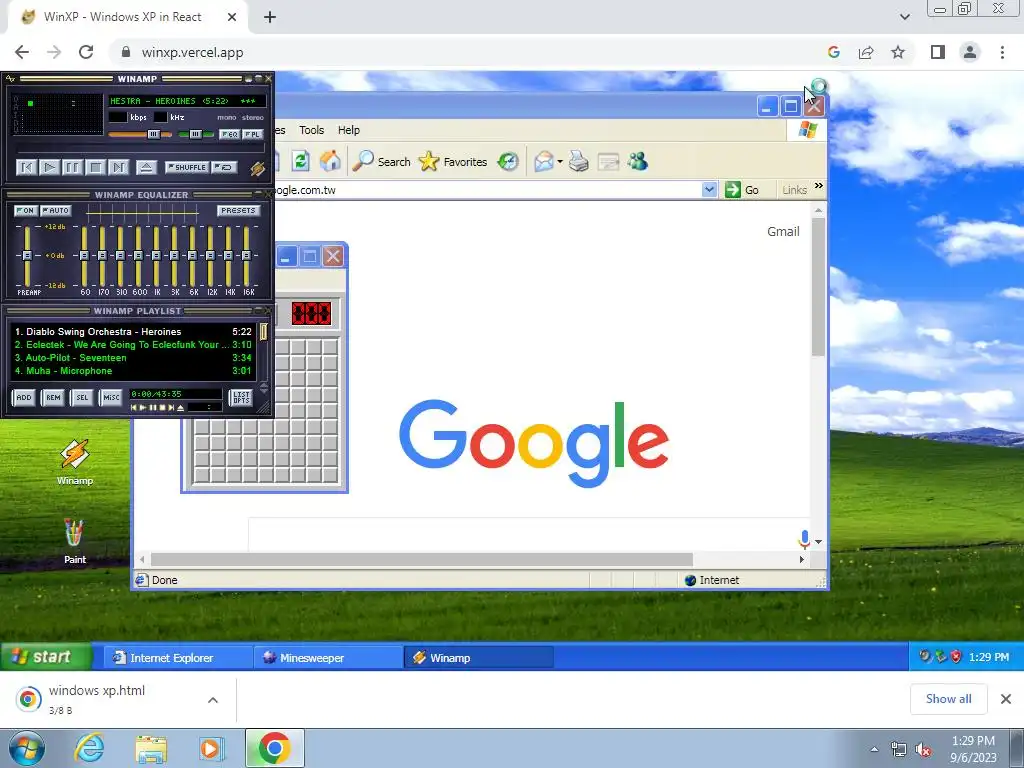1024x768 pixels.
Task: Click the Winamp song seek bar
Action: point(139,148)
